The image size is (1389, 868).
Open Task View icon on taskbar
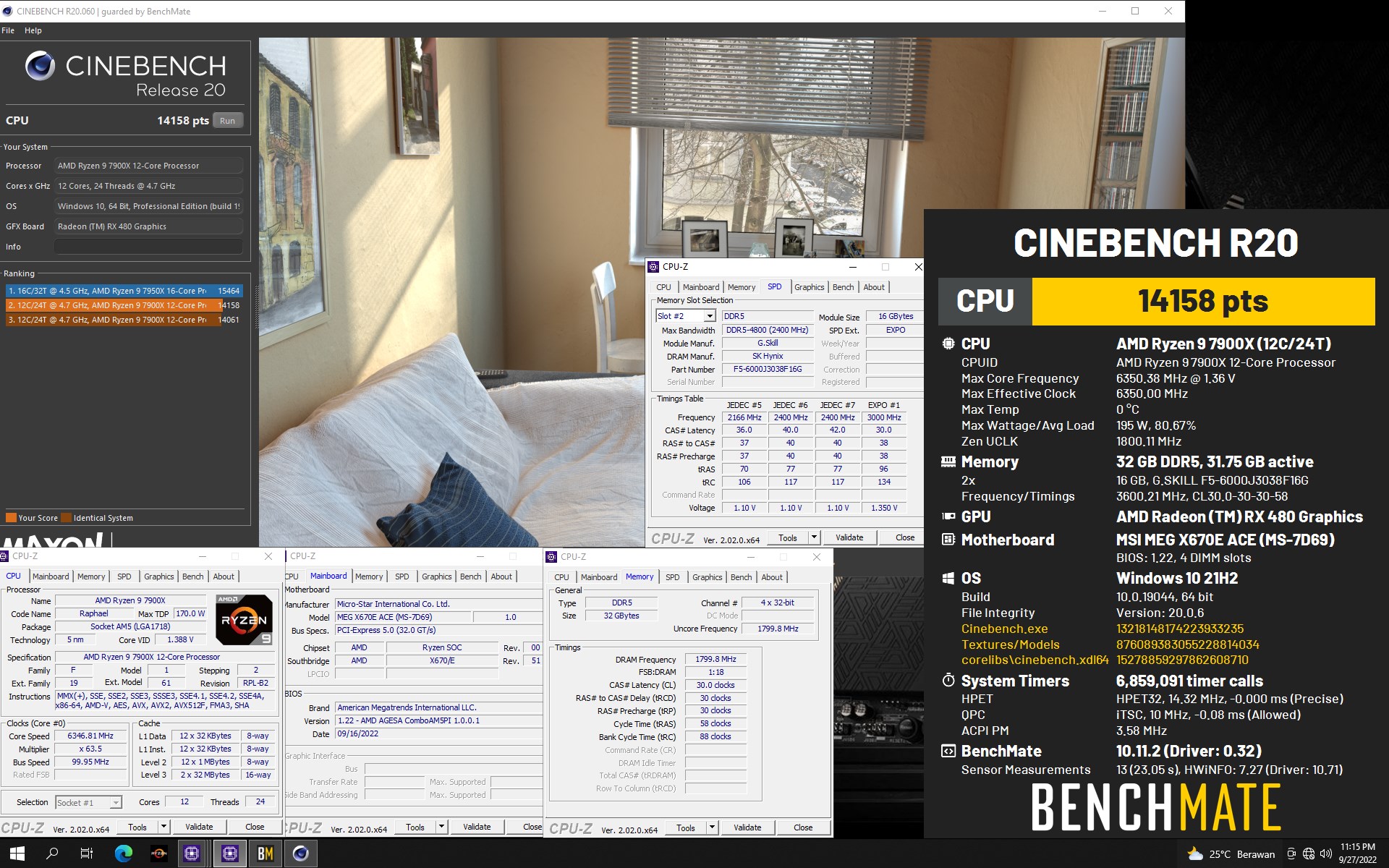(87, 854)
